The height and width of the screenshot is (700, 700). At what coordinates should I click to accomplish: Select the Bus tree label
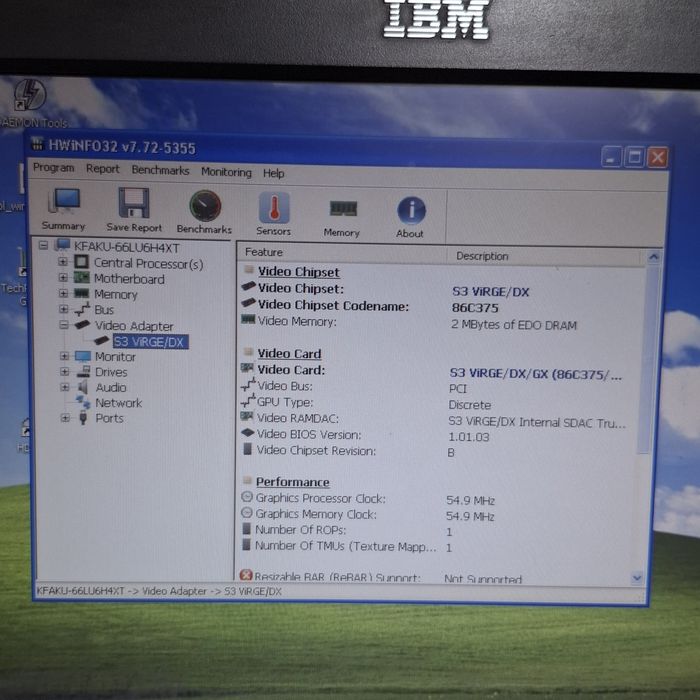(104, 310)
